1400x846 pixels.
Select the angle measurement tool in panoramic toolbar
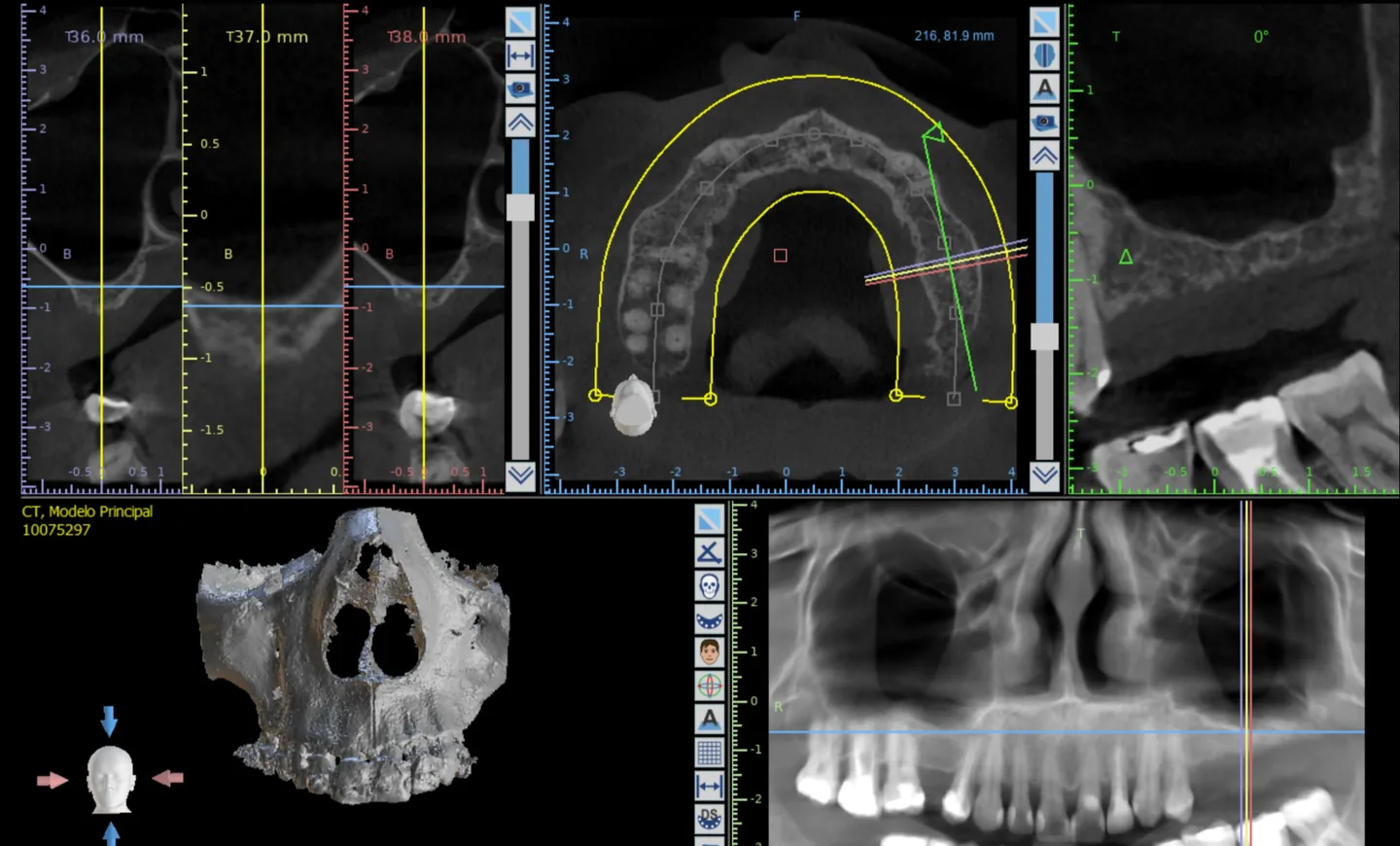tap(710, 551)
